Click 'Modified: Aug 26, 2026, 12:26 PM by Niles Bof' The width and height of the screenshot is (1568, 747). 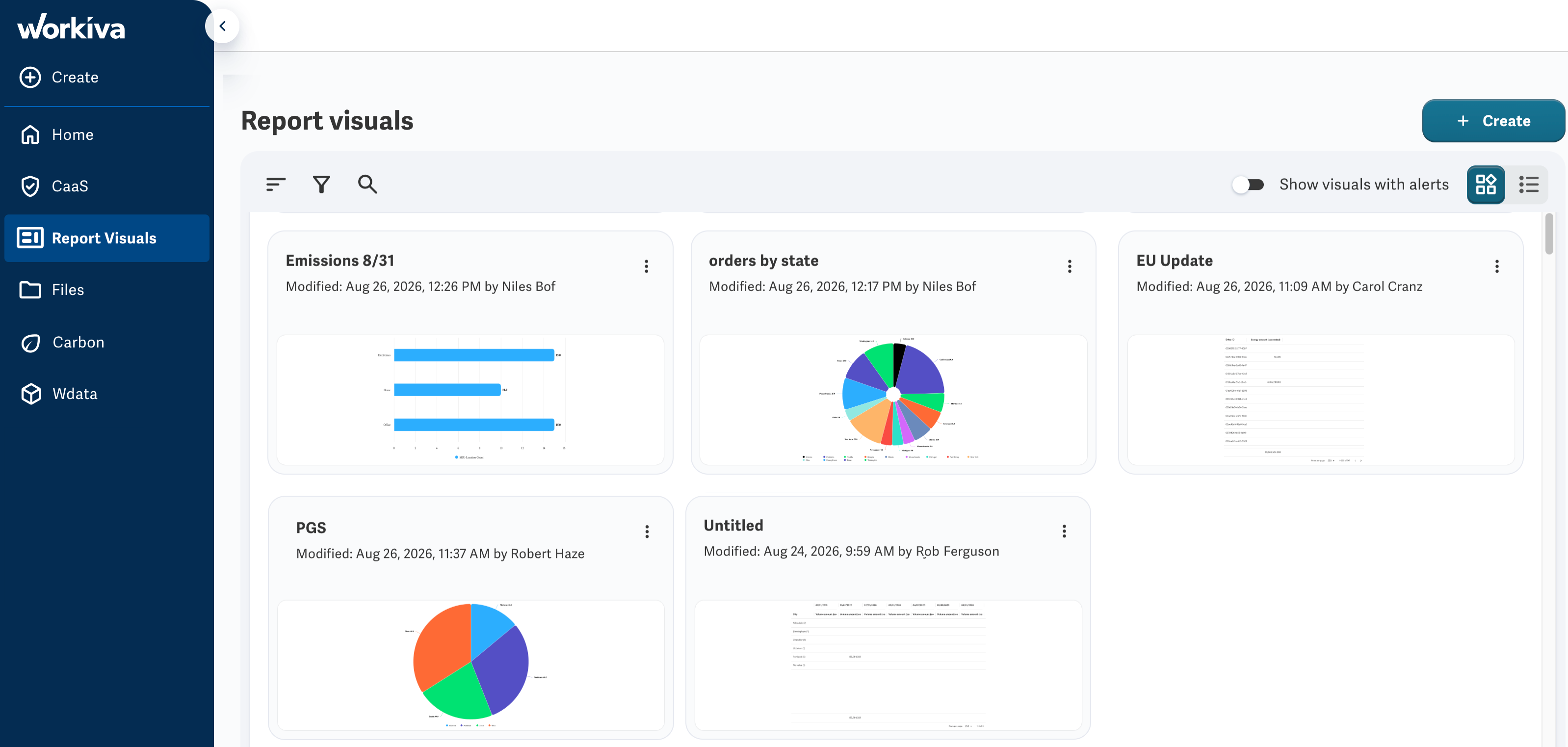coord(420,287)
